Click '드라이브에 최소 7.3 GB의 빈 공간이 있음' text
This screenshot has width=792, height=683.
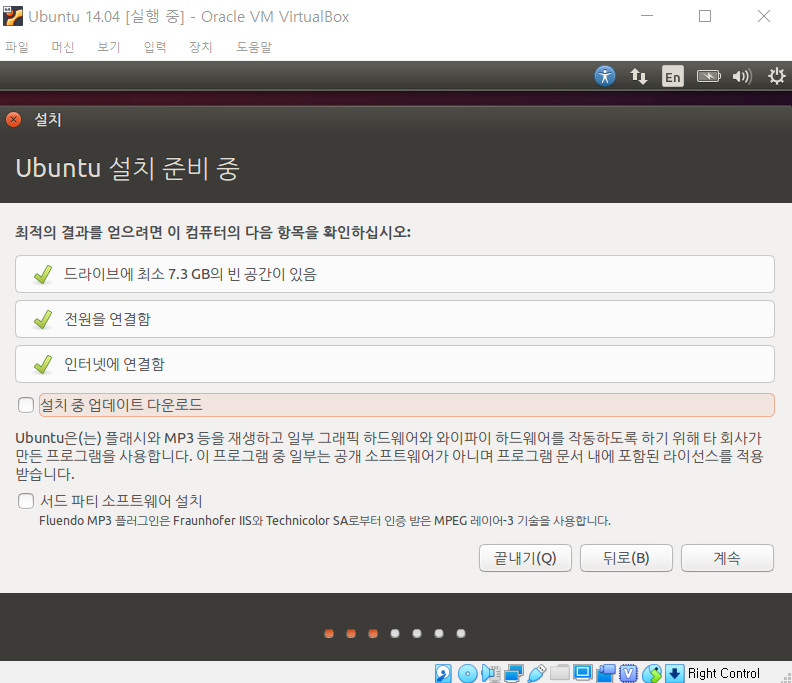190,274
